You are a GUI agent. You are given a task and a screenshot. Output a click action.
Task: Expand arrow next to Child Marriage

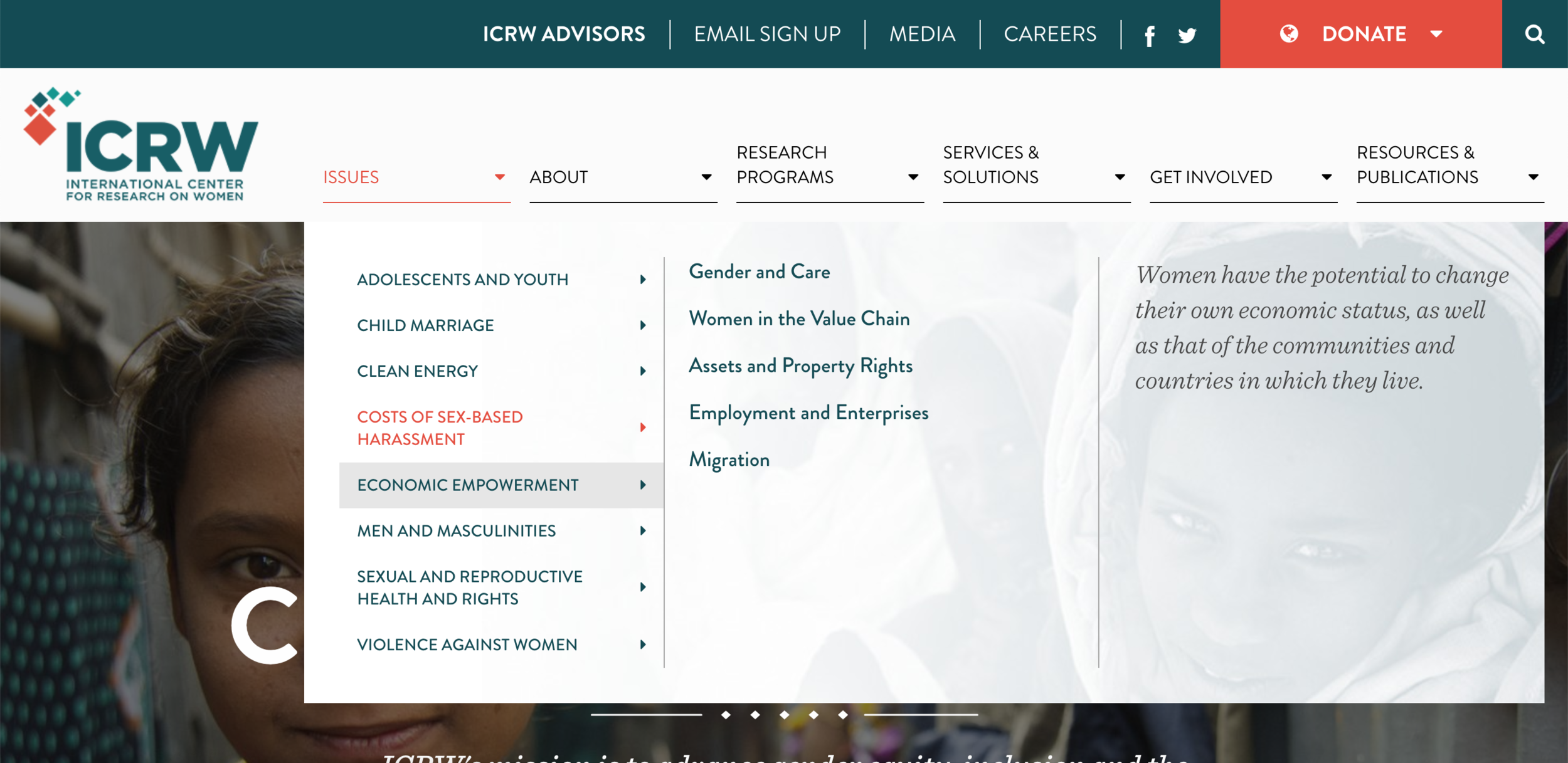[643, 325]
